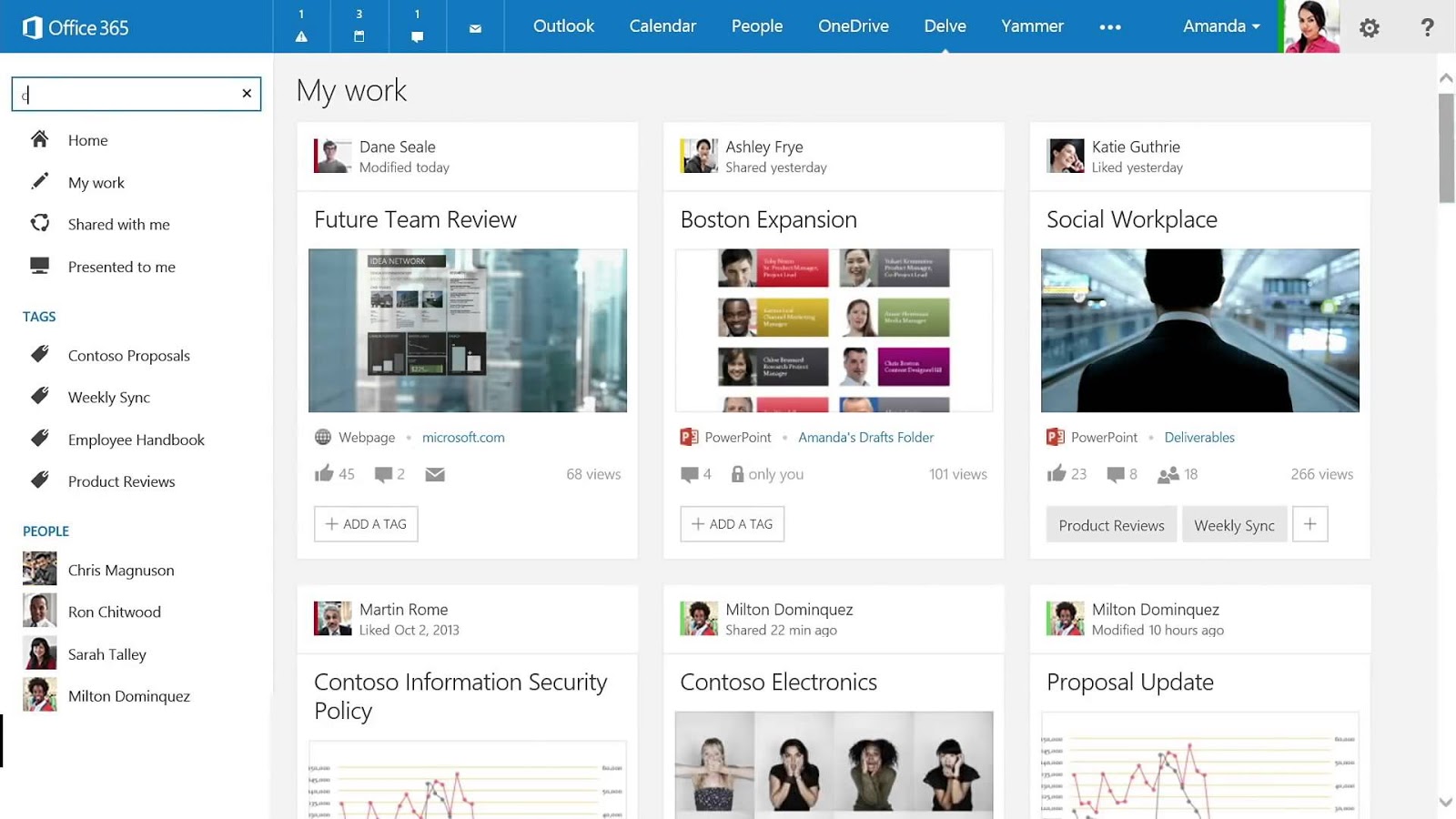Like the Future Team Review card
The image size is (1456, 819).
pyautogui.click(x=324, y=473)
